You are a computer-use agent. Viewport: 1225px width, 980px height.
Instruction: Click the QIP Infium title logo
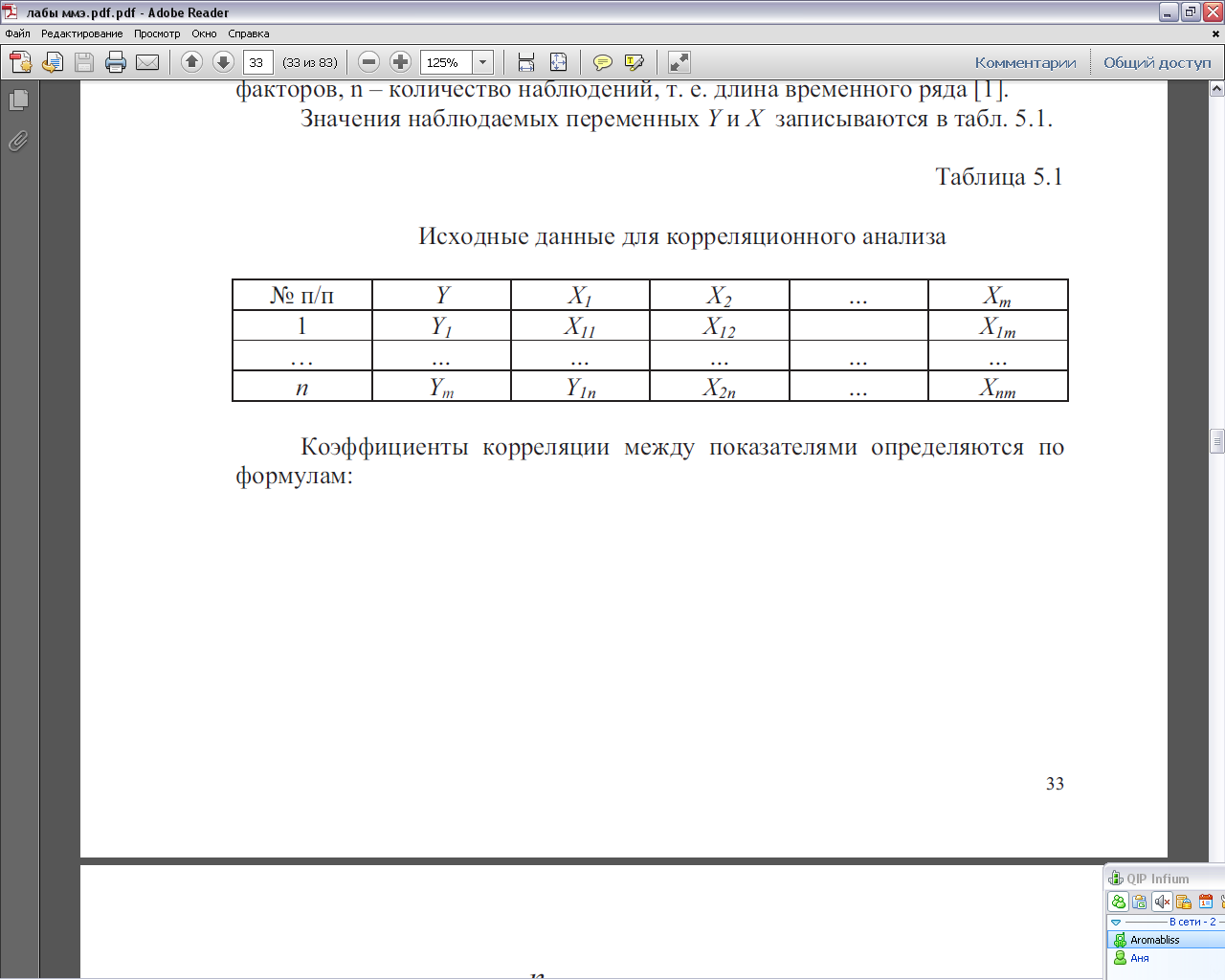pos(1115,878)
